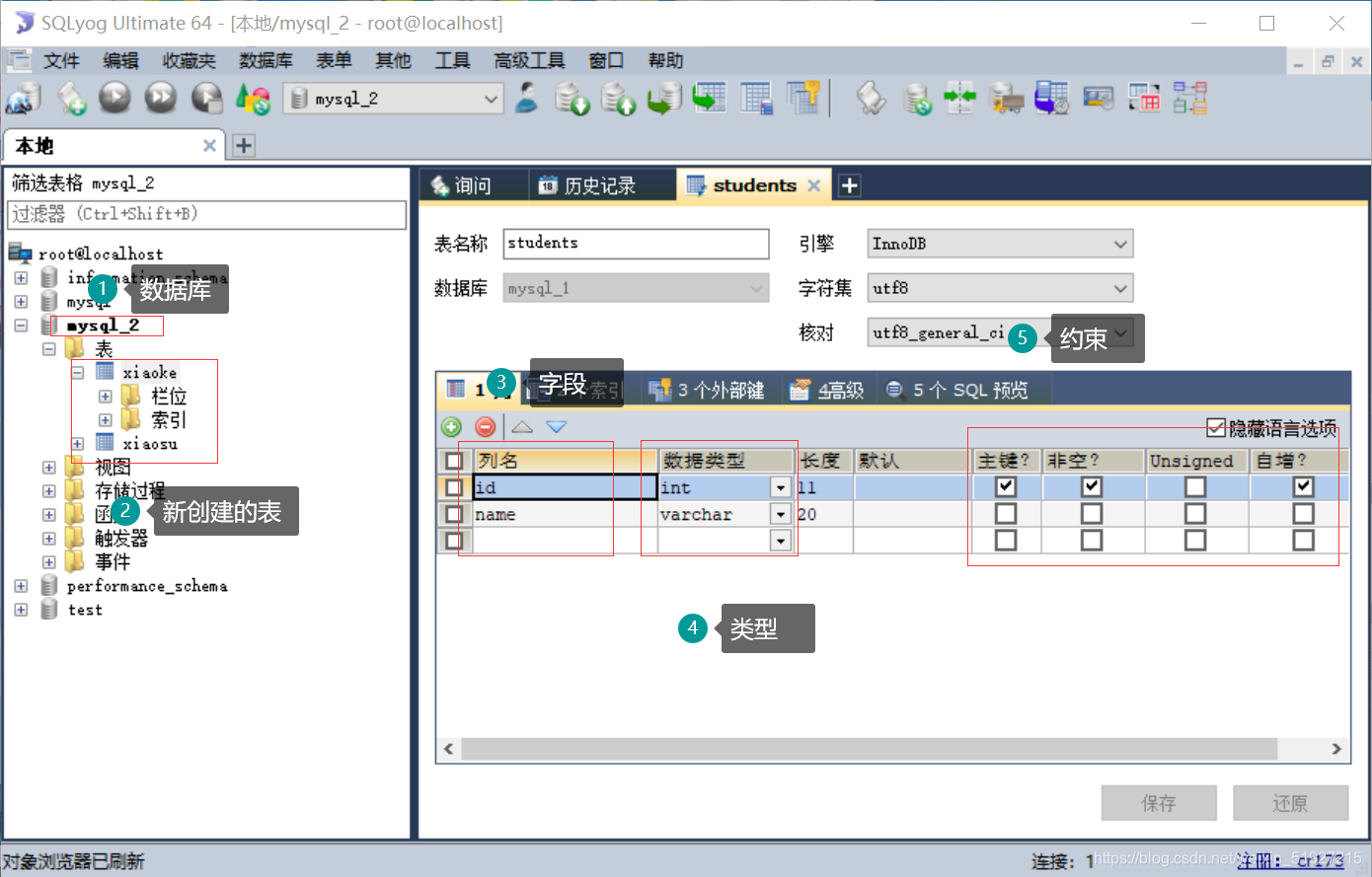This screenshot has width=1372, height=877.
Task: Click the blue move-down triangle icon
Action: 557,427
